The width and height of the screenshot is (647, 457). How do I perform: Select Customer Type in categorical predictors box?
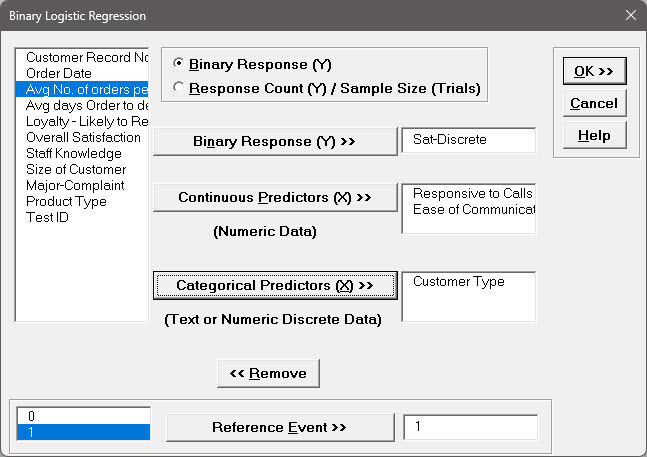(x=459, y=282)
